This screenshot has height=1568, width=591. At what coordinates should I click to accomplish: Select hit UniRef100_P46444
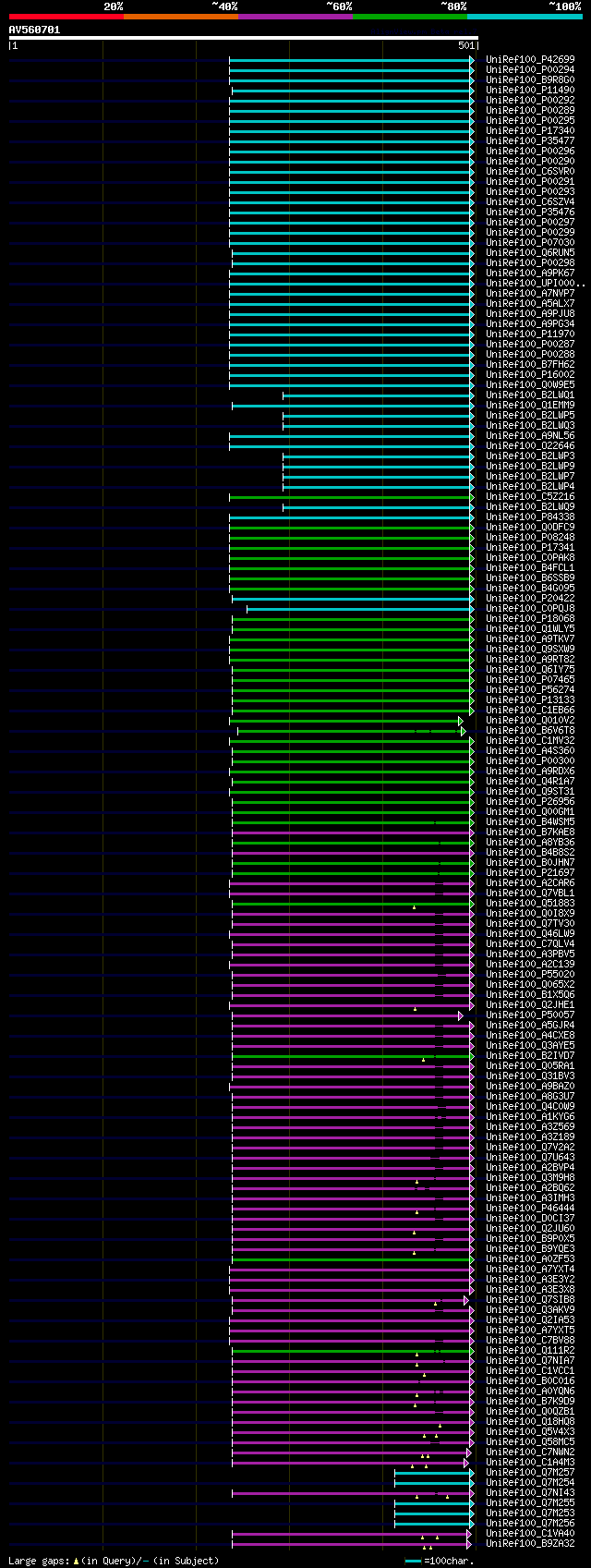click(530, 1208)
